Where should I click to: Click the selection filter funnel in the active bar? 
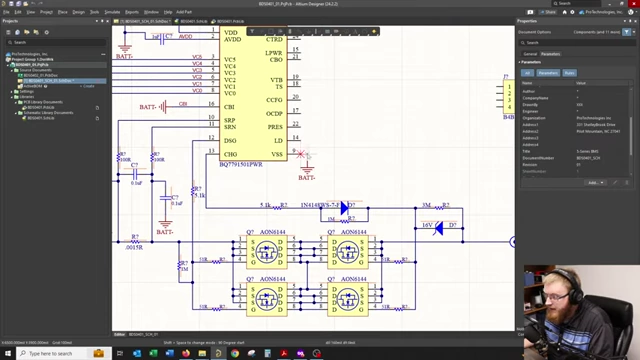(252, 31)
